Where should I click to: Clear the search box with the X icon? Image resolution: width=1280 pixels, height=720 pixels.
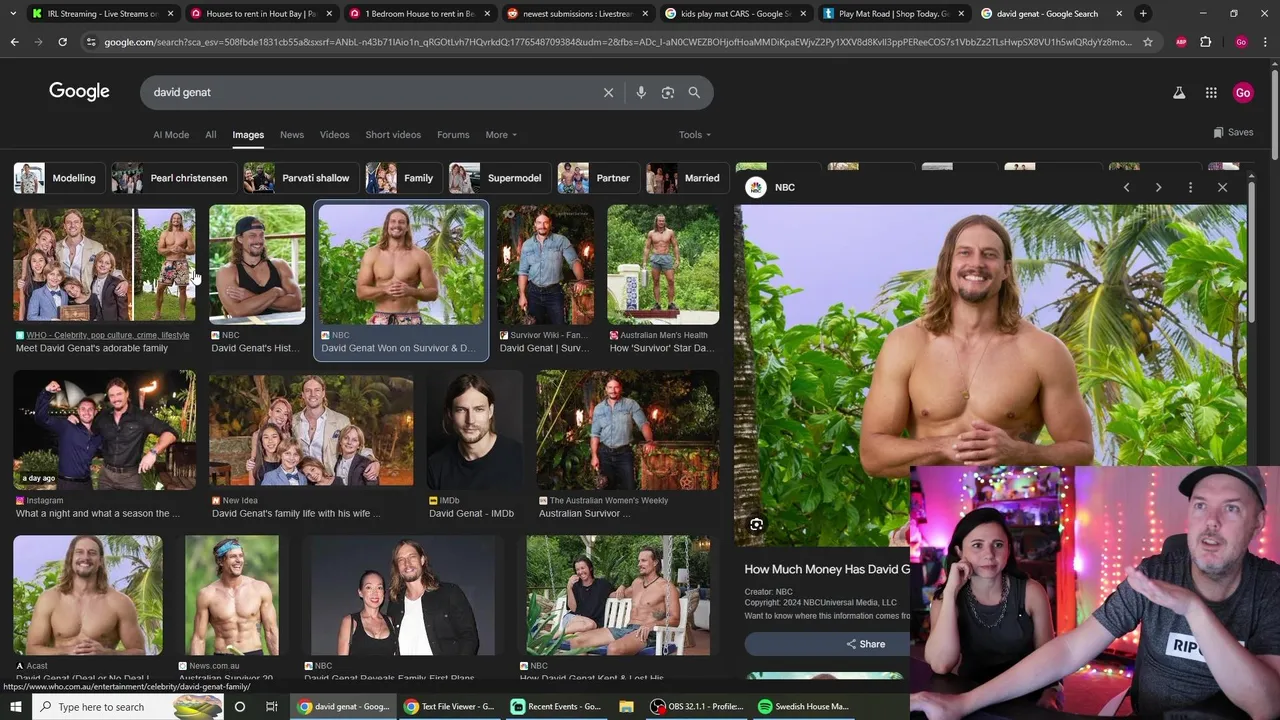[x=608, y=92]
